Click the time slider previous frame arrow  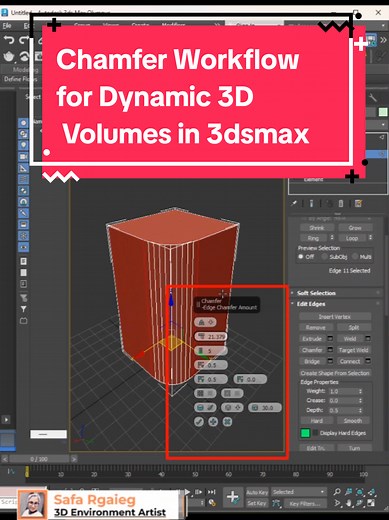click(5, 459)
